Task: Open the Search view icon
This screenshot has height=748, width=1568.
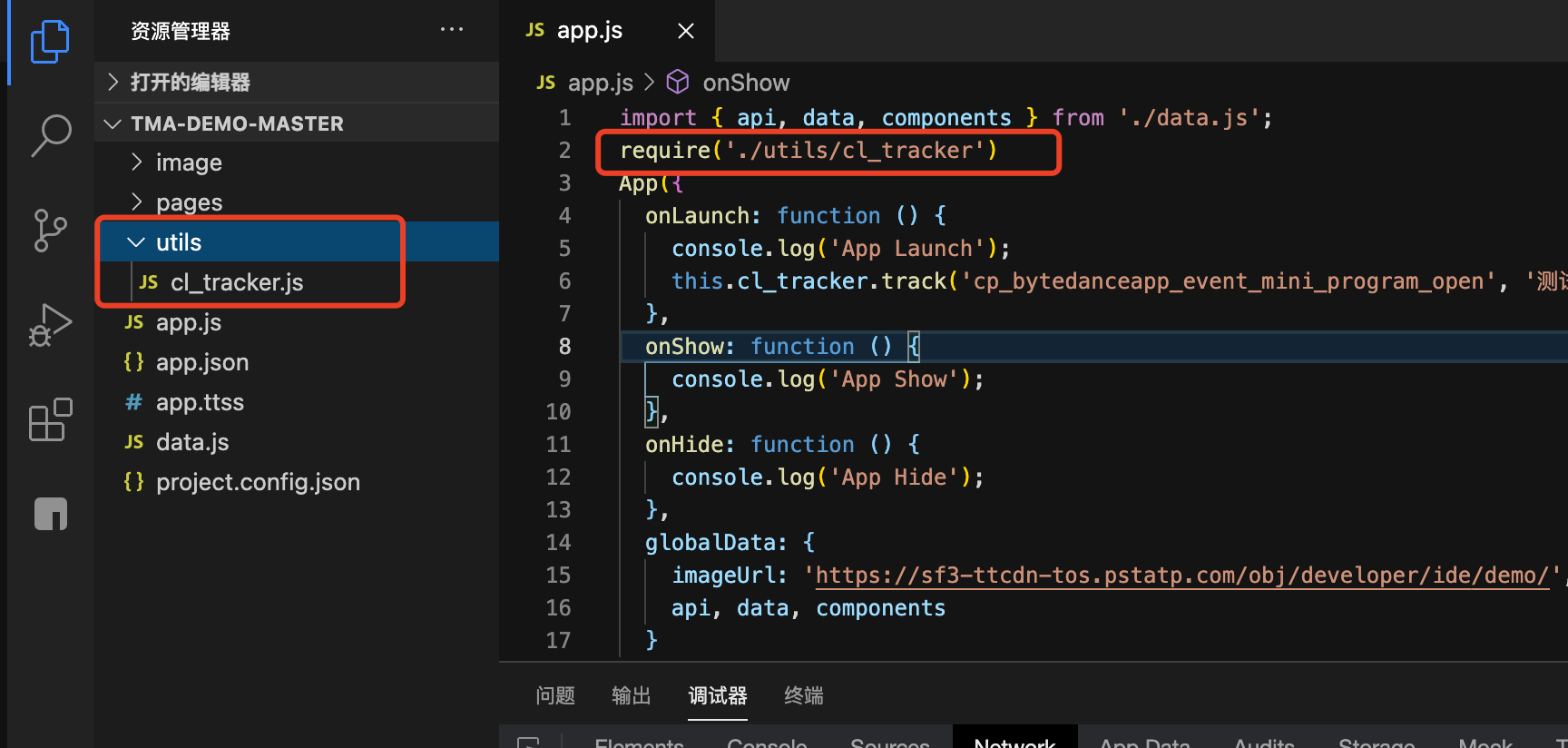Action: [x=51, y=136]
